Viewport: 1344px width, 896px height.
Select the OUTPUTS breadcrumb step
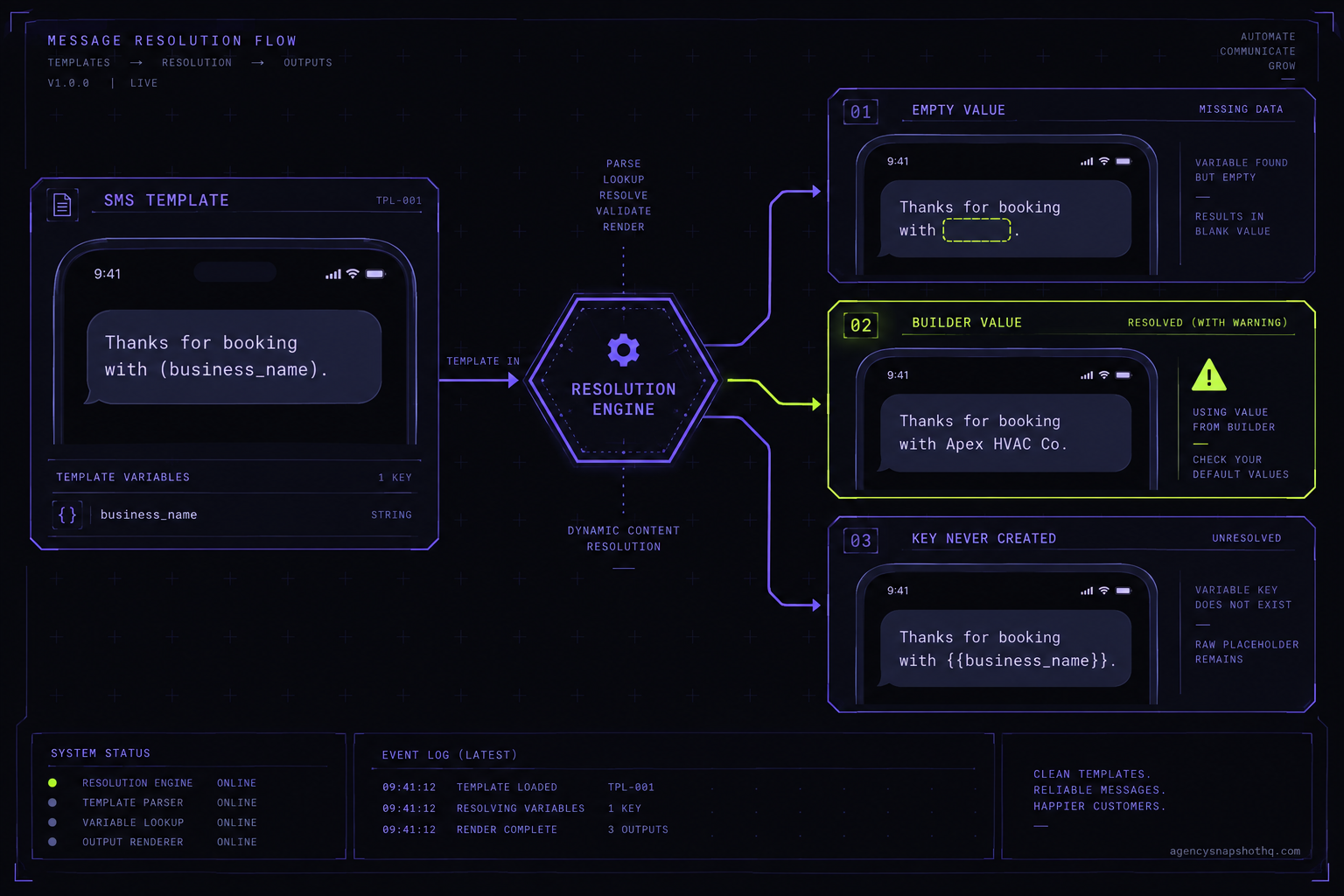(x=308, y=63)
